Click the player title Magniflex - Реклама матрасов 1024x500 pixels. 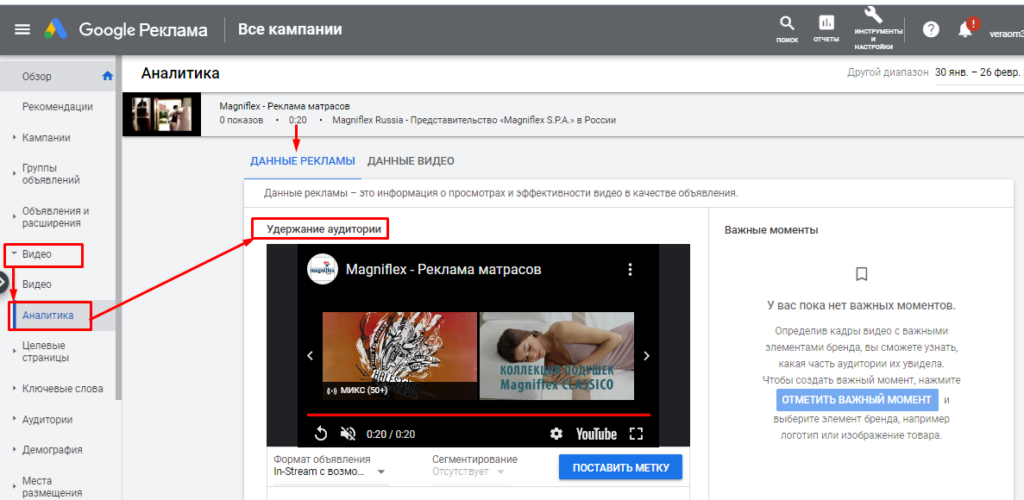443,270
